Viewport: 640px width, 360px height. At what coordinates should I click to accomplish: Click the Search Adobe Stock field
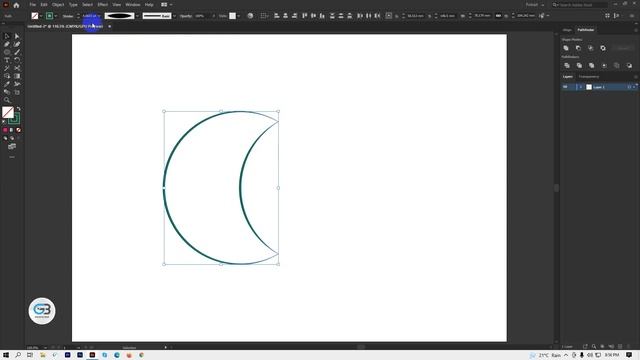tap(580, 5)
